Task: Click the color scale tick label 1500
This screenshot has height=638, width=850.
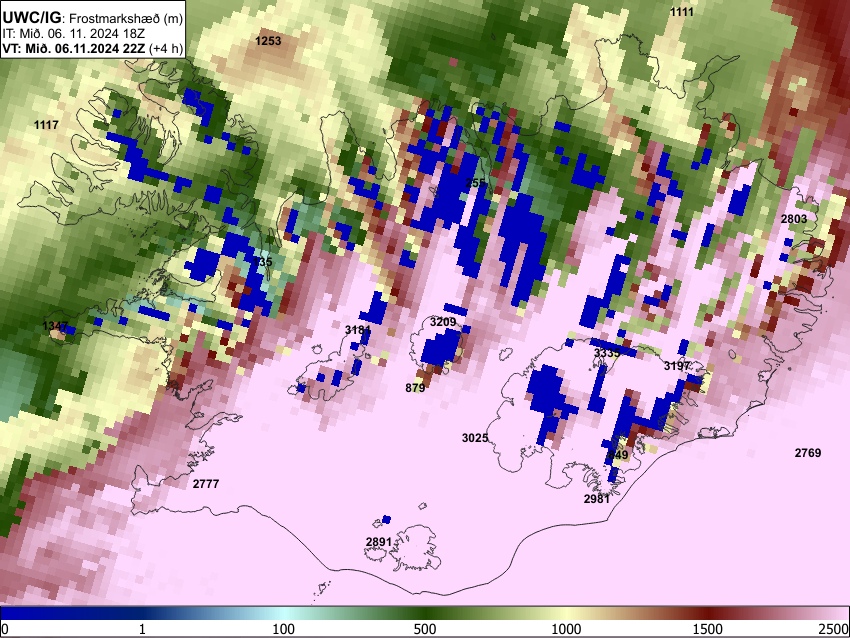Action: (708, 629)
